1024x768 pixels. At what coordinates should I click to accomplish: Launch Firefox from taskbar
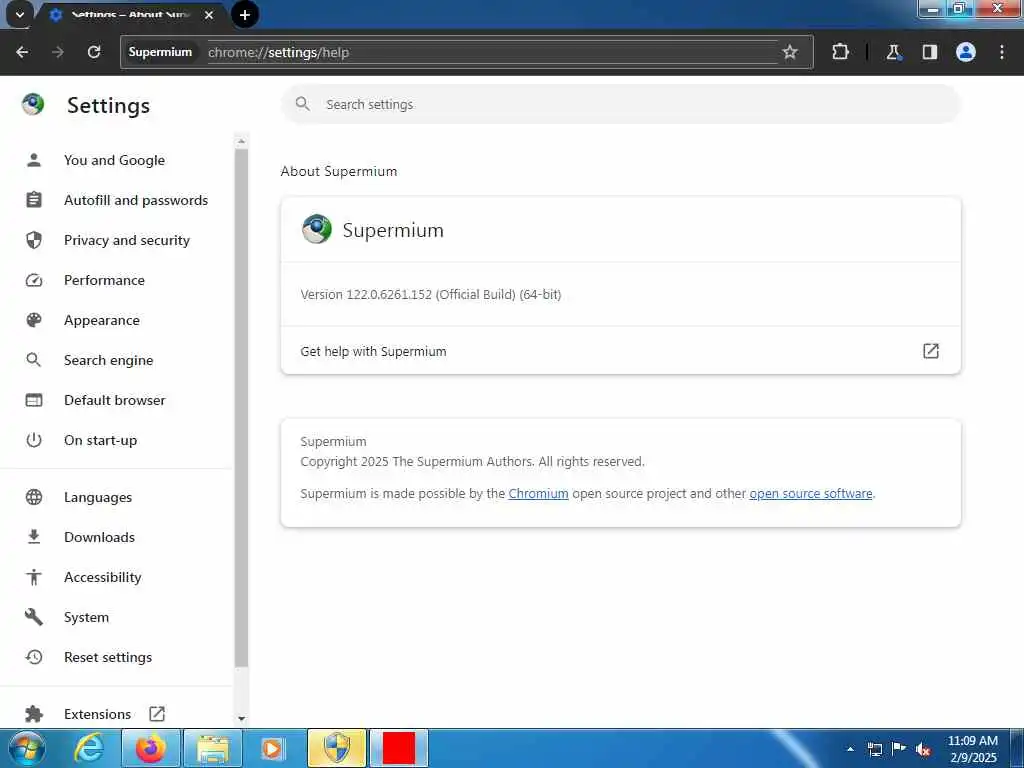coord(151,748)
